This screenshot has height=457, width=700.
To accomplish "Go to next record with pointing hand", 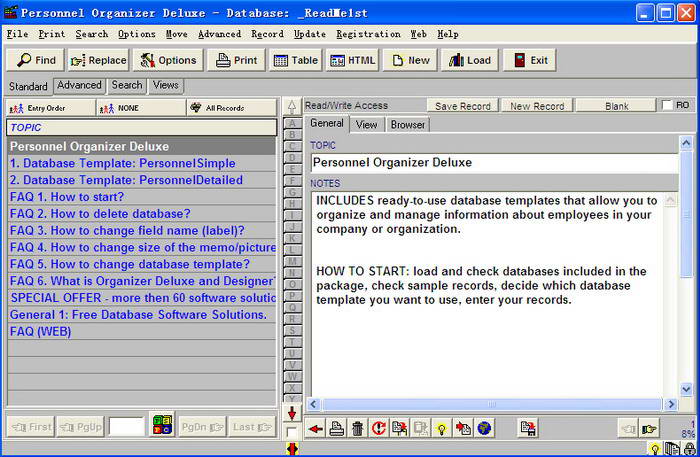I will point(649,429).
